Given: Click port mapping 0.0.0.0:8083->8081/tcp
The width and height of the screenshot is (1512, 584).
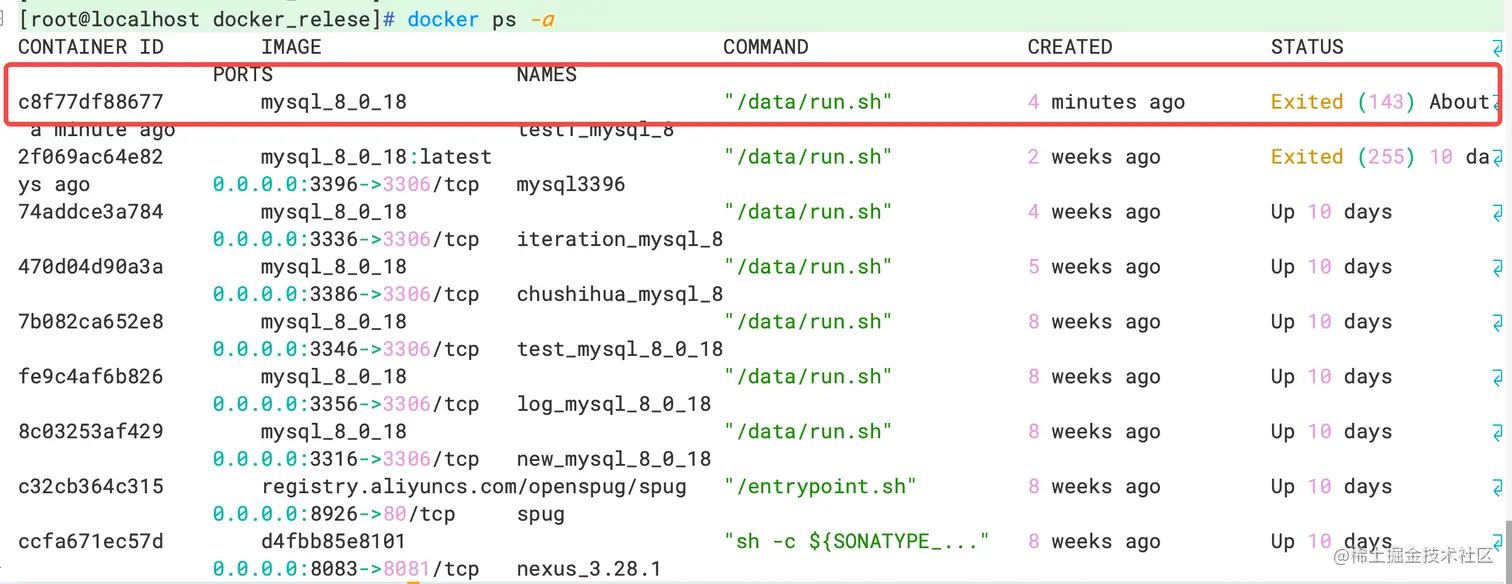Looking at the screenshot, I should point(346,570).
